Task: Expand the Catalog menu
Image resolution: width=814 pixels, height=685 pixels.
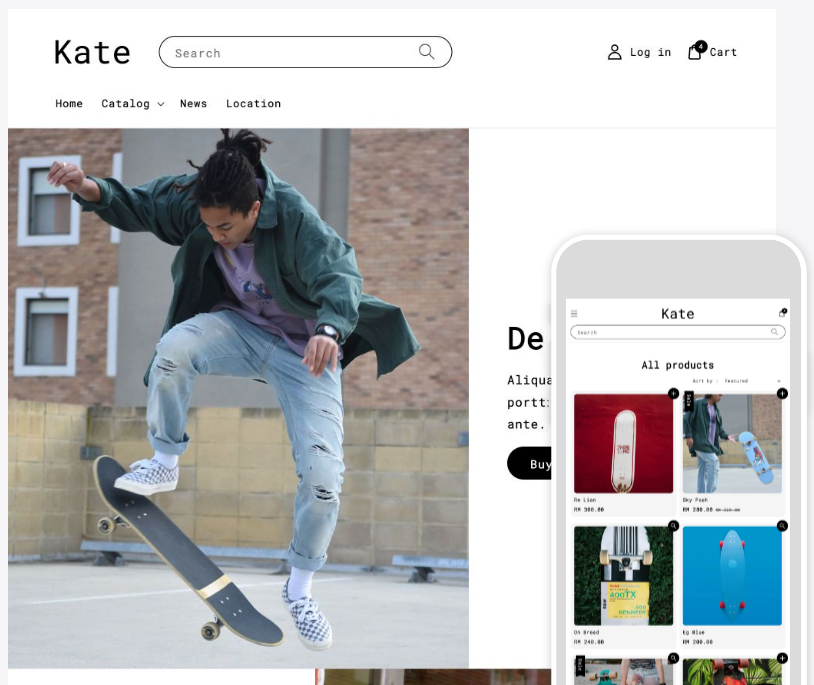Action: click(133, 104)
